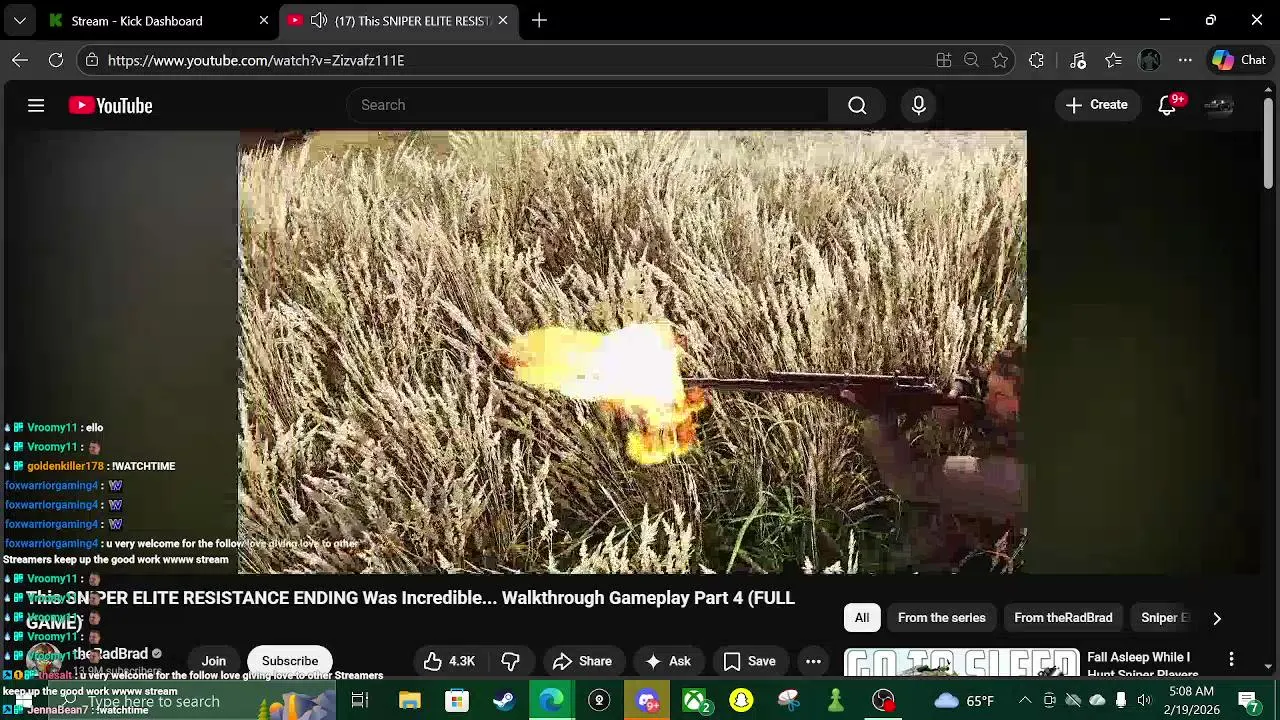Image resolution: width=1280 pixels, height=720 pixels.
Task: Dislike the video with thumbs down
Action: tap(510, 661)
